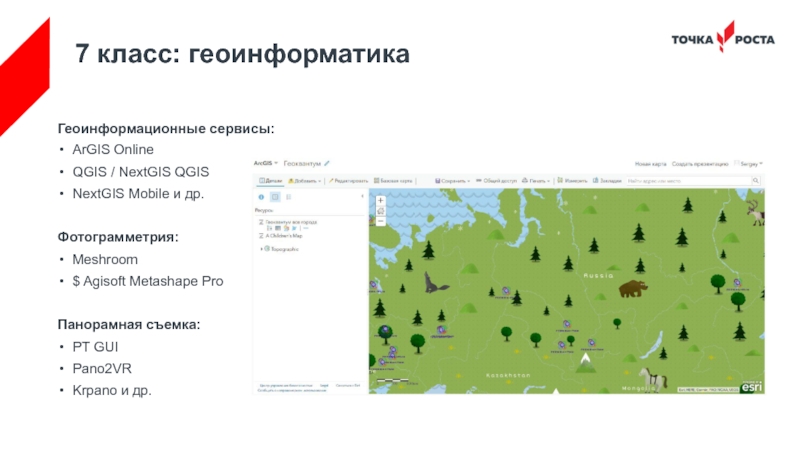Click the Pano2VR bullet
Screen dimensions: 800x450
pos(102,368)
